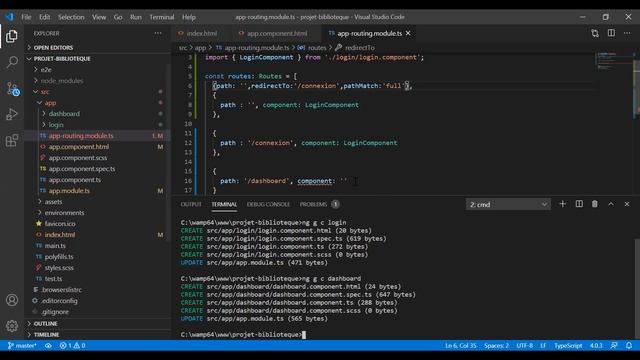Open Source Control view icon
The width and height of the screenshot is (640, 360).
click(x=12, y=89)
